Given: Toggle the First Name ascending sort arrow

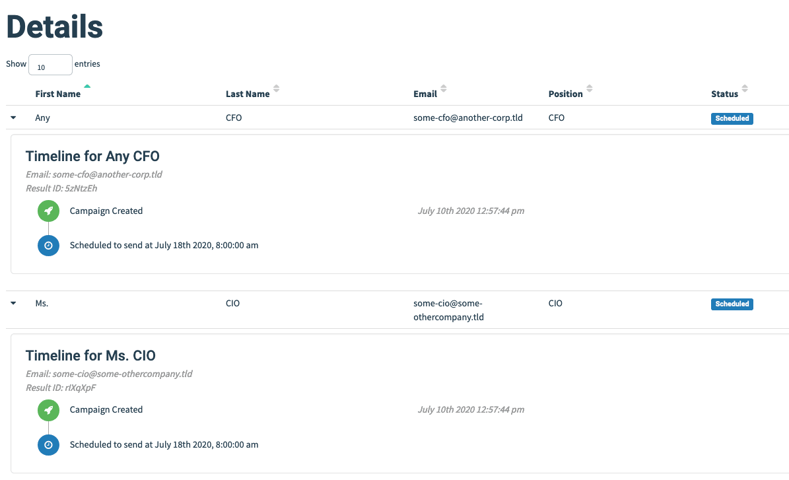Looking at the screenshot, I should pos(87,87).
